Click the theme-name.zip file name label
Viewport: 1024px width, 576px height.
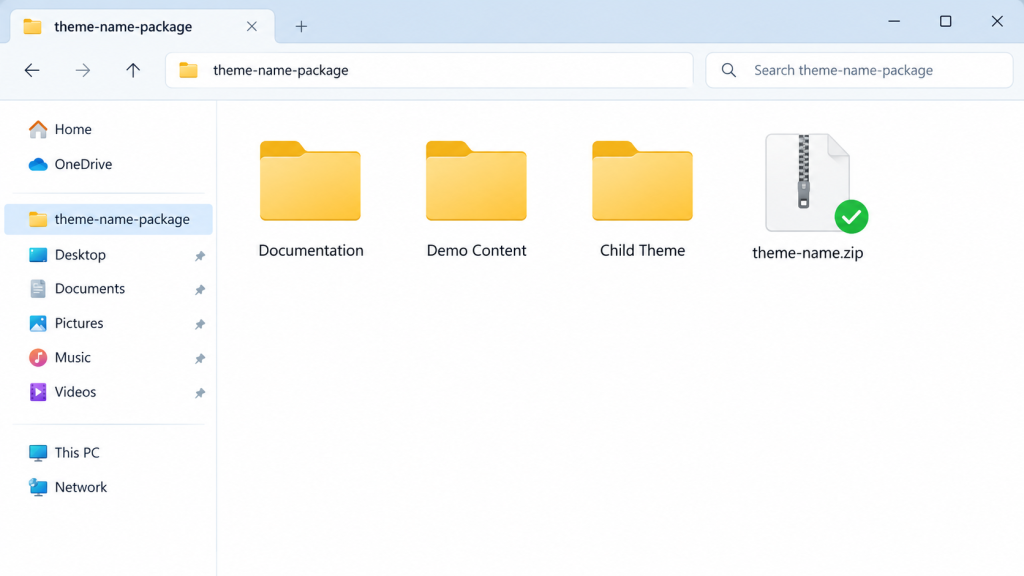tap(808, 253)
